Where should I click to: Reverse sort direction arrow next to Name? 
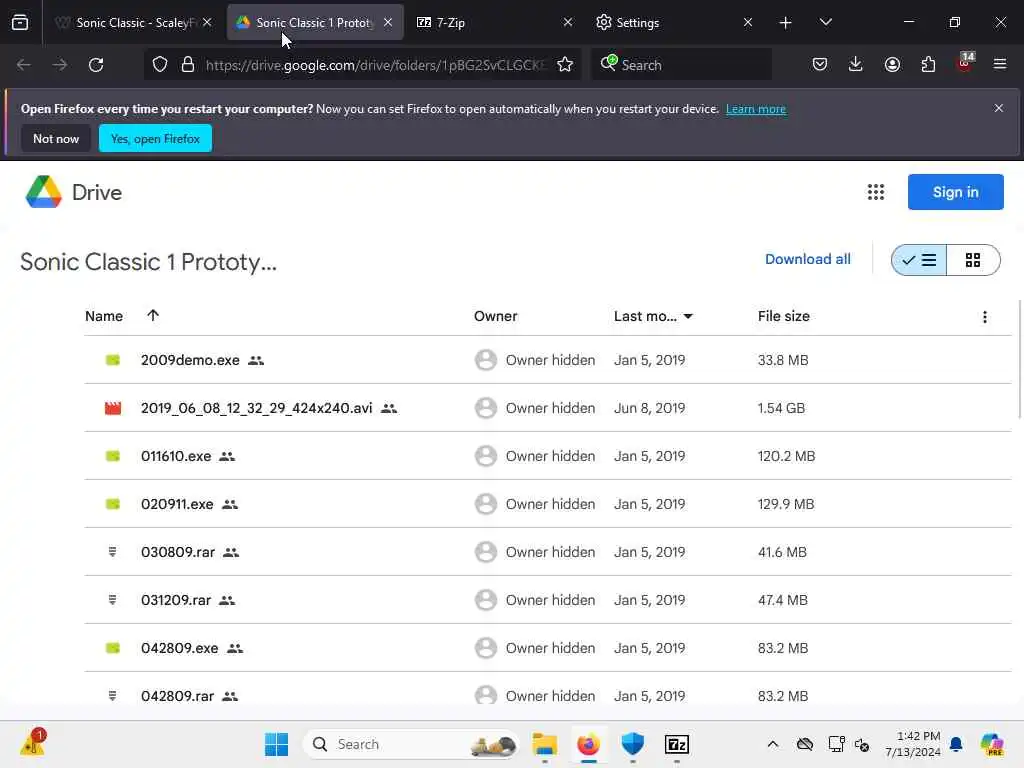153,316
